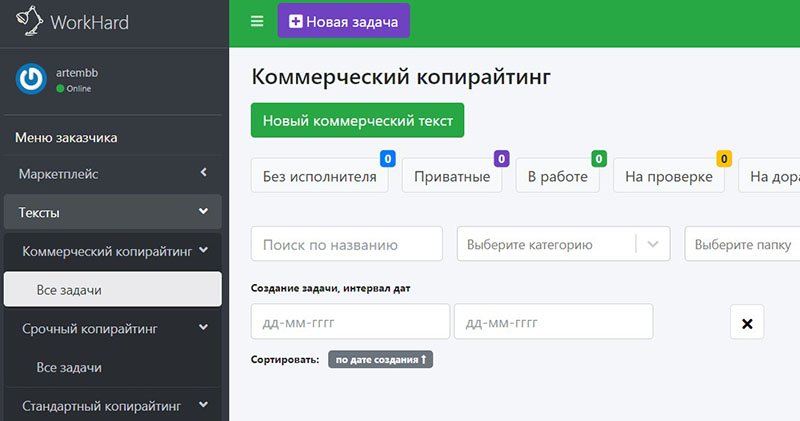Click the yellow counter badge on На проверке
This screenshot has width=800, height=421.
coord(724,159)
